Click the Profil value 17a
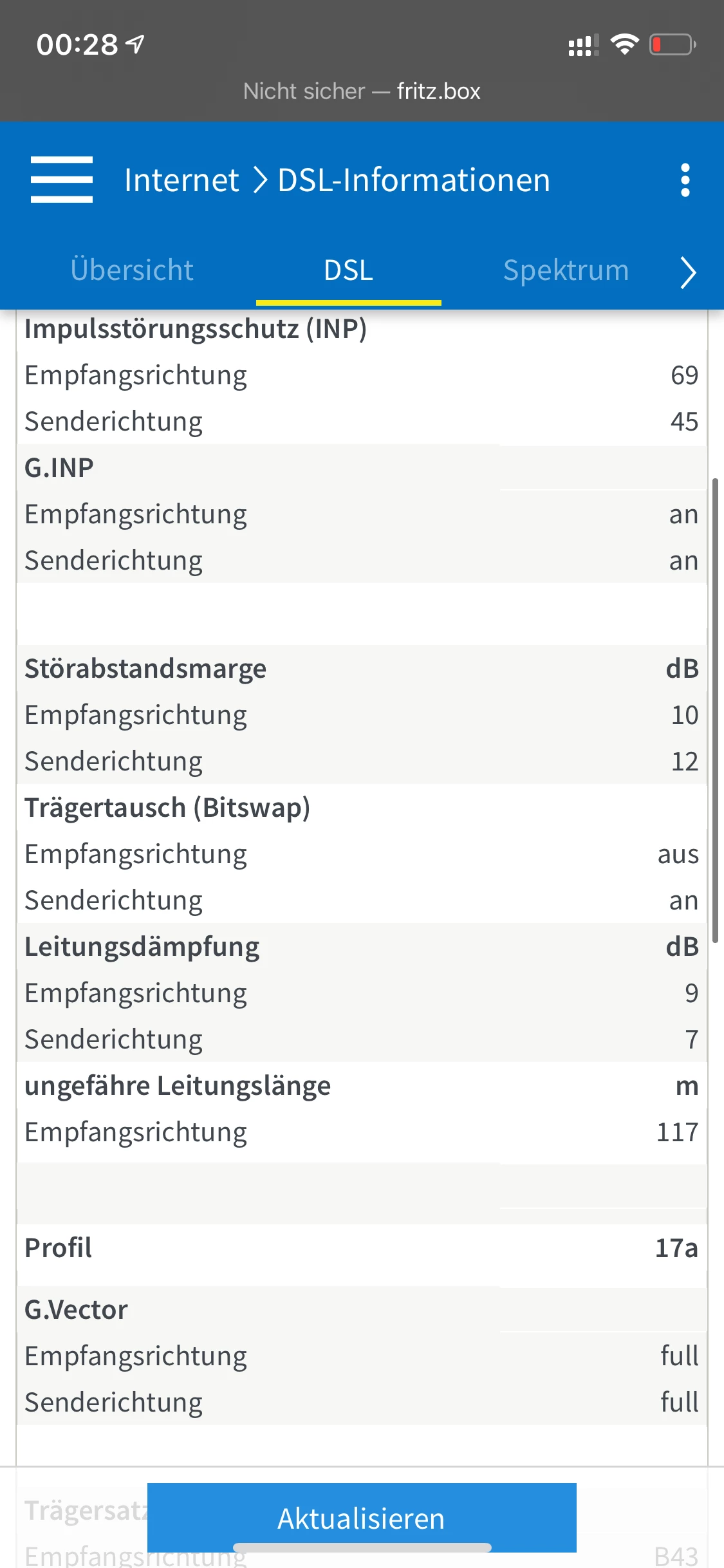Viewport: 724px width, 1568px height. pos(676,1248)
